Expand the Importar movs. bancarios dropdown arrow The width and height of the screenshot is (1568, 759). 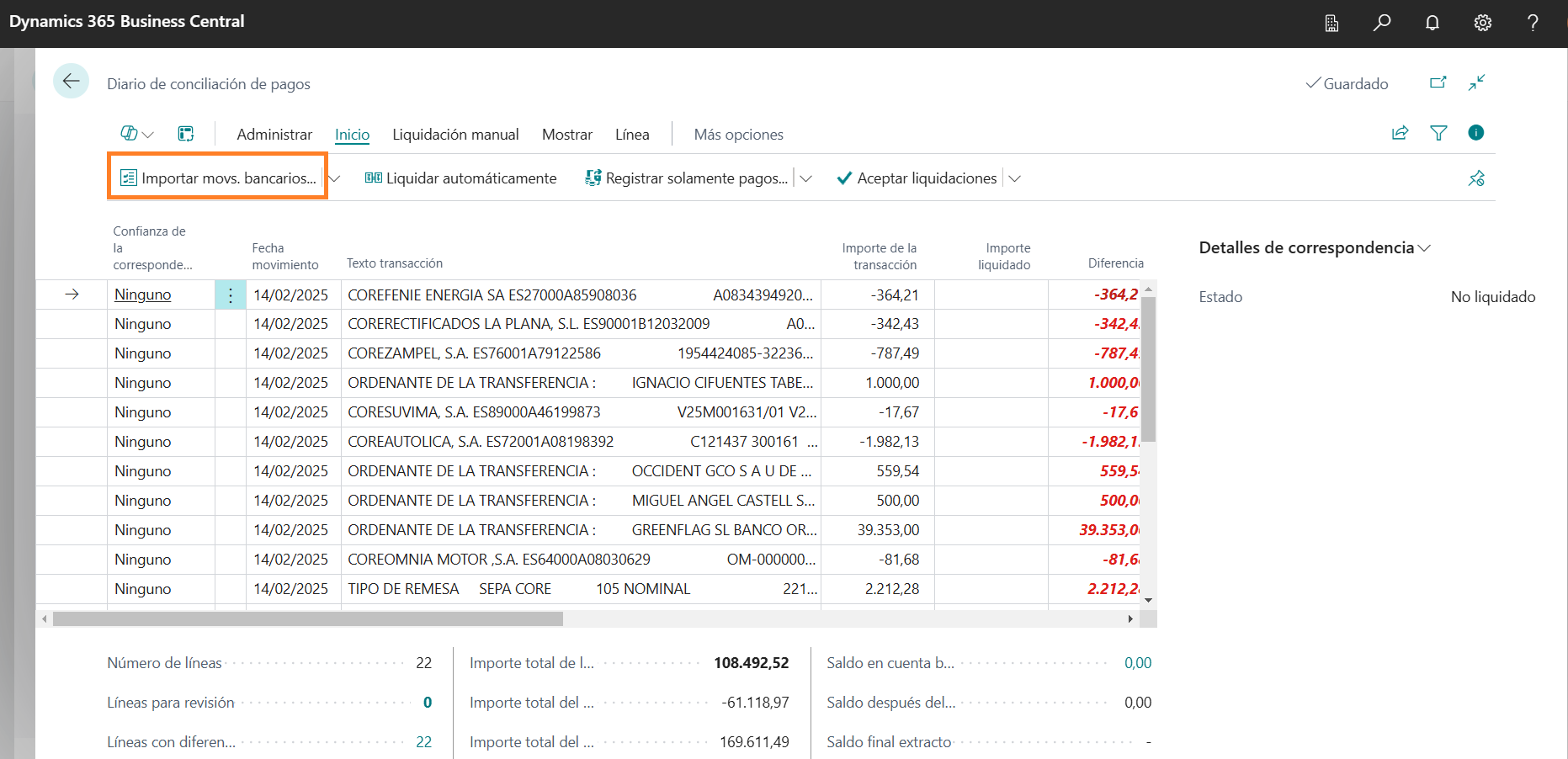click(334, 178)
